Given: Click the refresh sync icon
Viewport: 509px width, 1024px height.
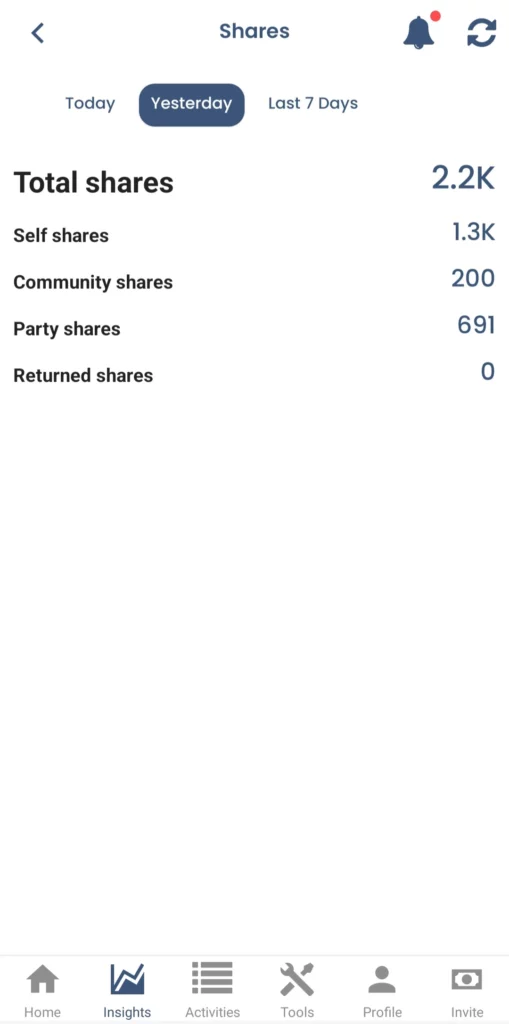Looking at the screenshot, I should [x=482, y=33].
